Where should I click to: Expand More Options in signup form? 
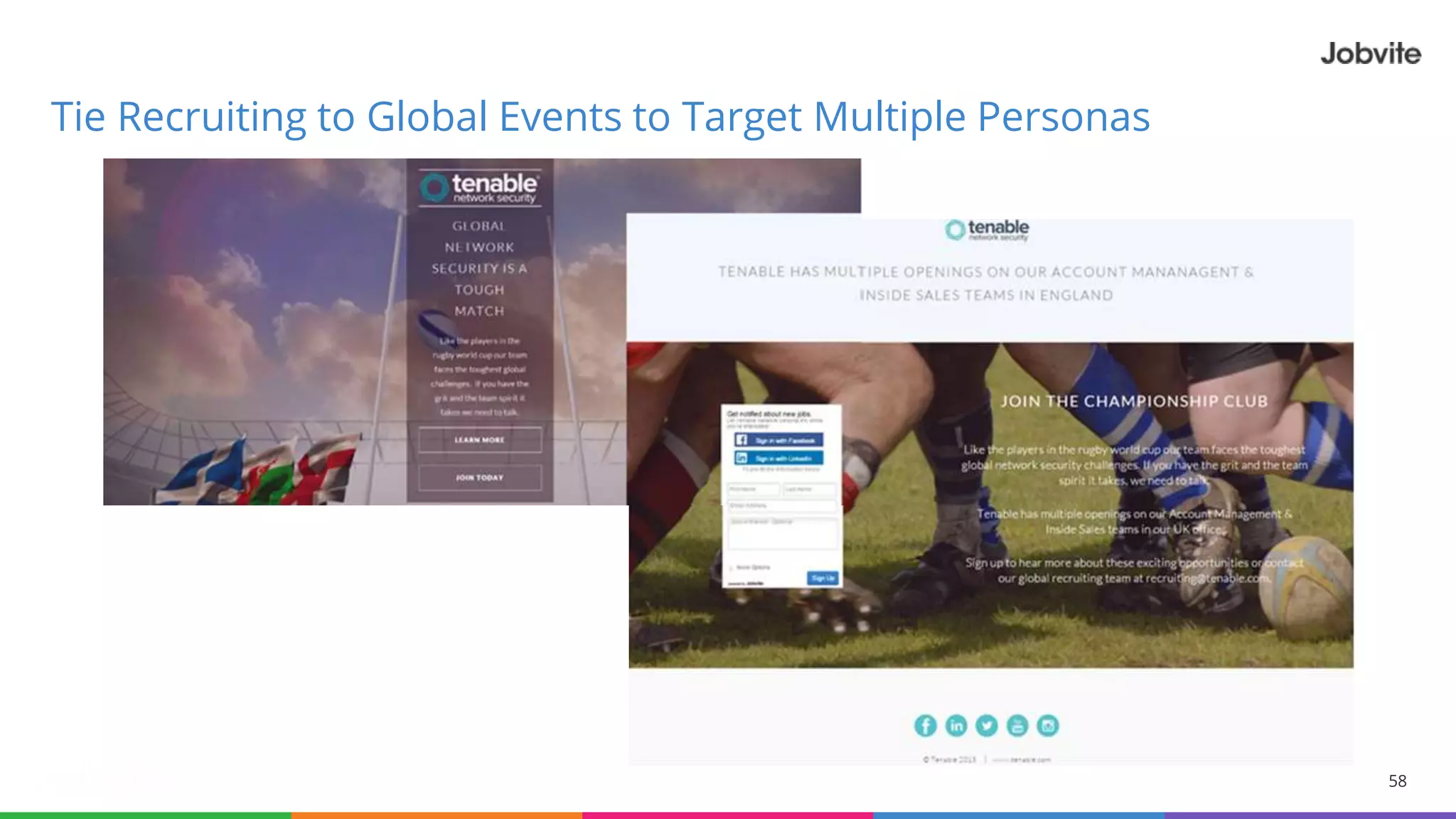(x=750, y=567)
